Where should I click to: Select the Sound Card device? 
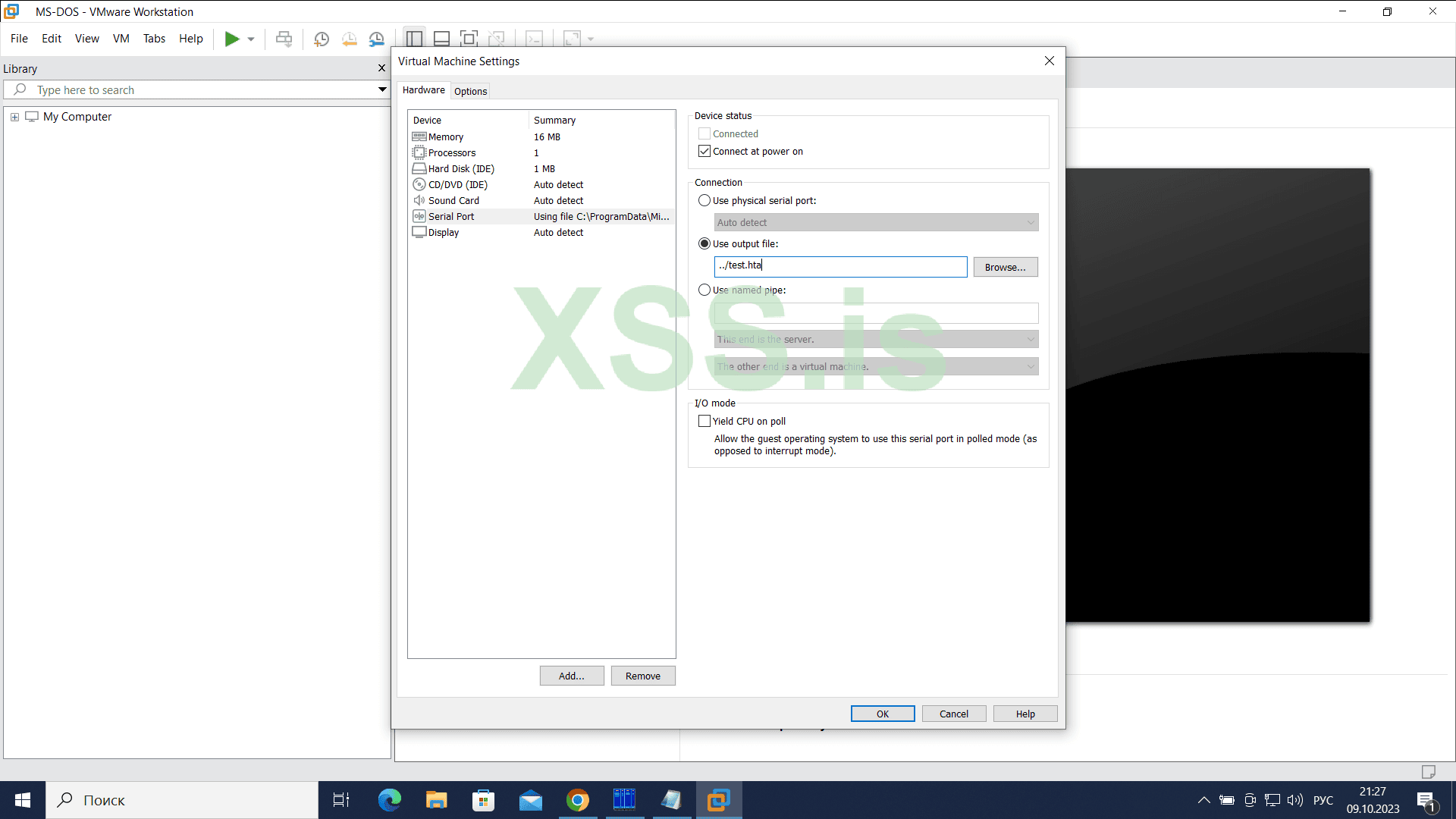[453, 200]
